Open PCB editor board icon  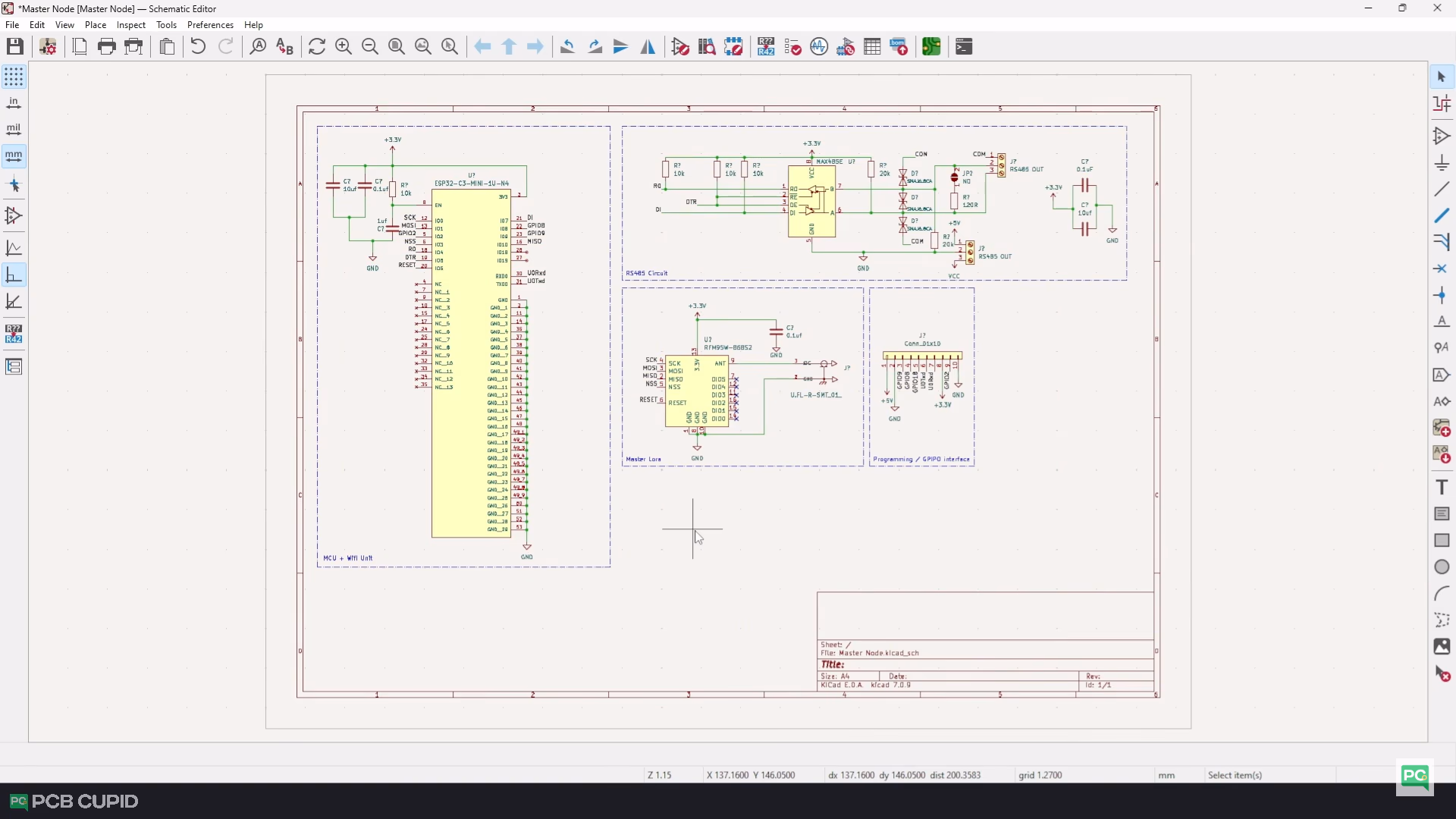931,47
